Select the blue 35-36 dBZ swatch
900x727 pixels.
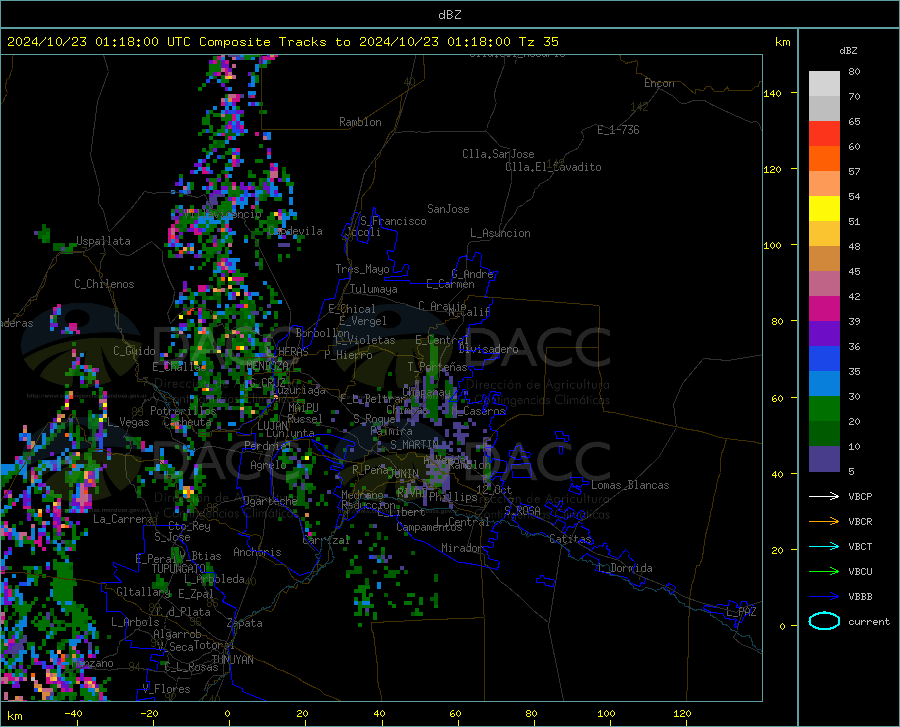[824, 359]
